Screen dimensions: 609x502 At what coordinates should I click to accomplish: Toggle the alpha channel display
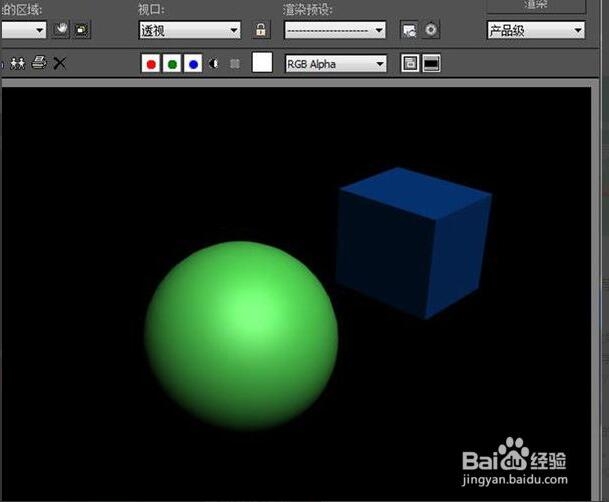213,64
